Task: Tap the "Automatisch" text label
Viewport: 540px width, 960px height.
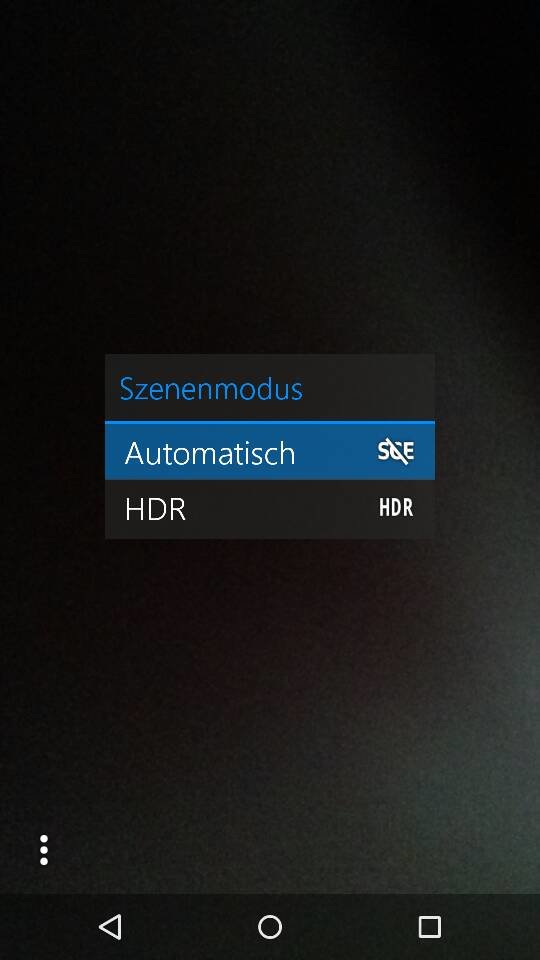Action: tap(210, 453)
